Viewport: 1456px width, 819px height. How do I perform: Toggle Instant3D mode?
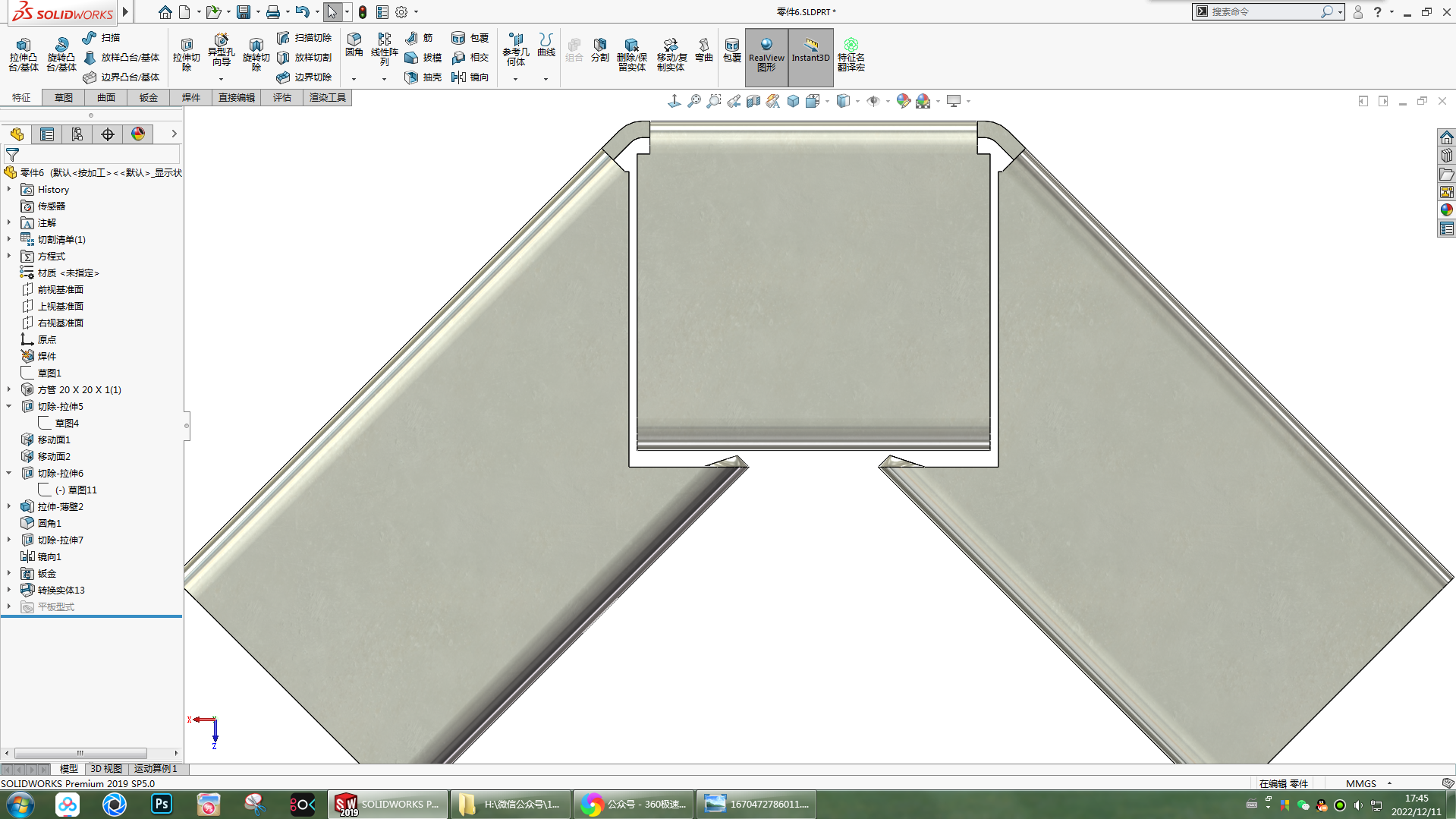point(811,56)
